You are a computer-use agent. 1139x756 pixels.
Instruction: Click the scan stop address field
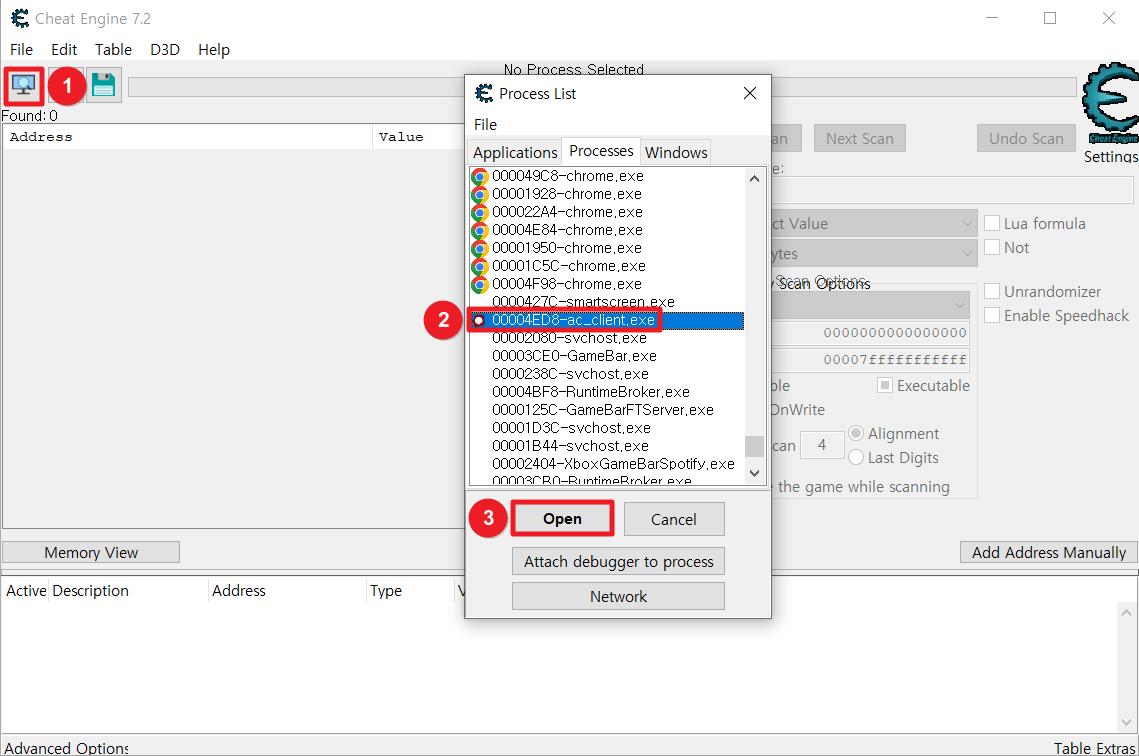point(870,359)
